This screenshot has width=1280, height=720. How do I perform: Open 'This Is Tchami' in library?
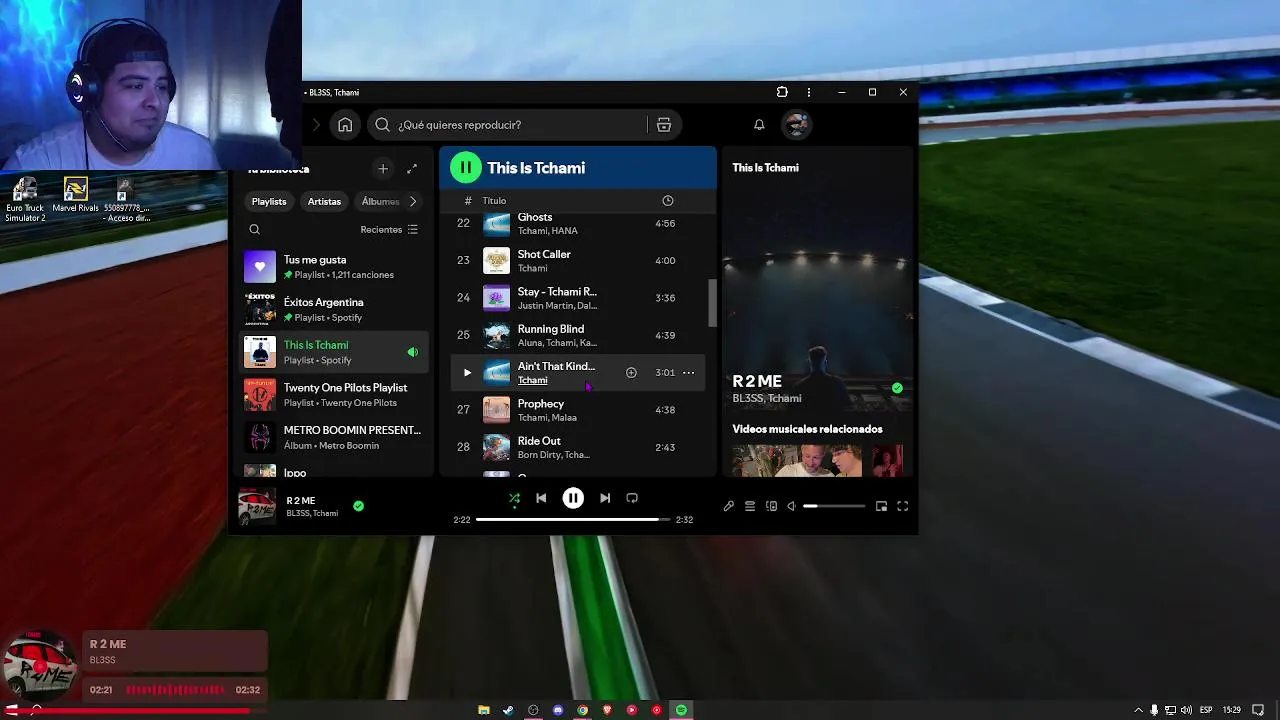tap(335, 352)
